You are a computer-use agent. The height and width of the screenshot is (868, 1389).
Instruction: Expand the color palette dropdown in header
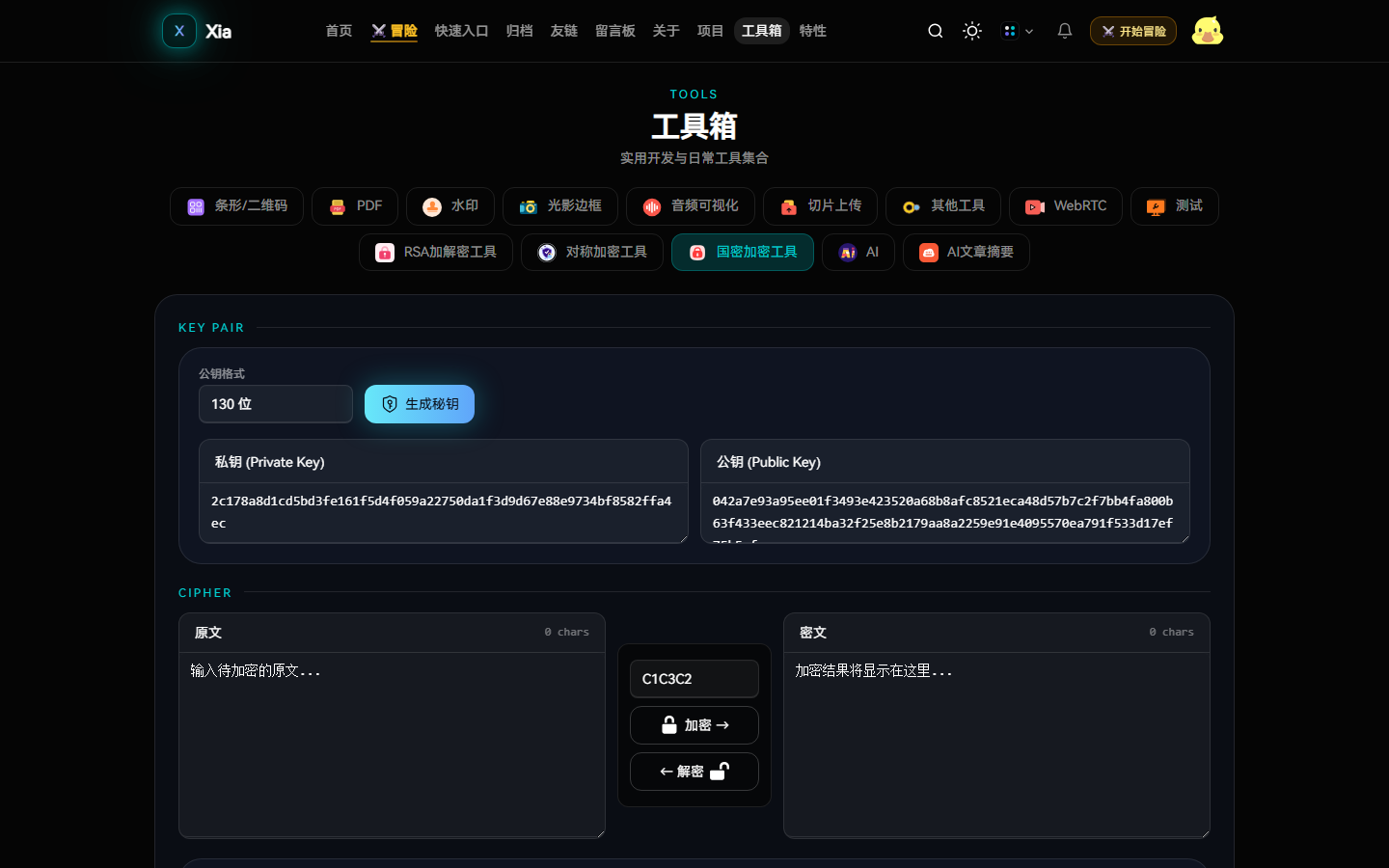[x=1018, y=31]
